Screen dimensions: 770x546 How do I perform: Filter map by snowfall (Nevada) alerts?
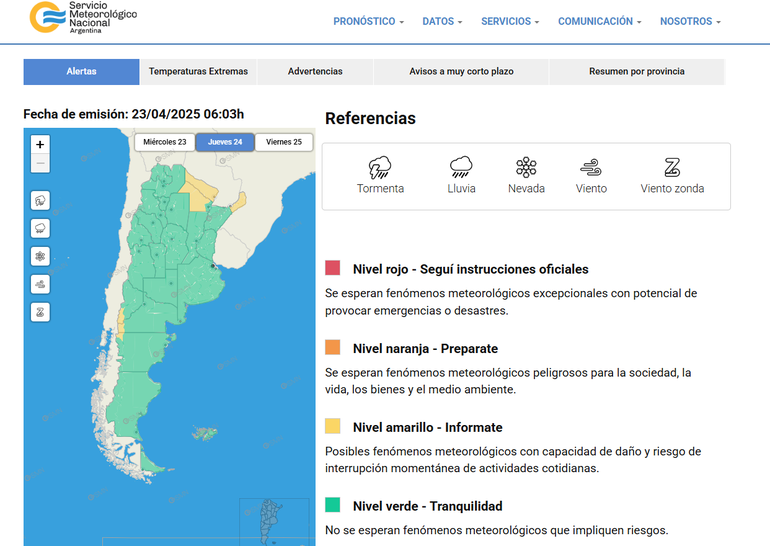click(40, 256)
